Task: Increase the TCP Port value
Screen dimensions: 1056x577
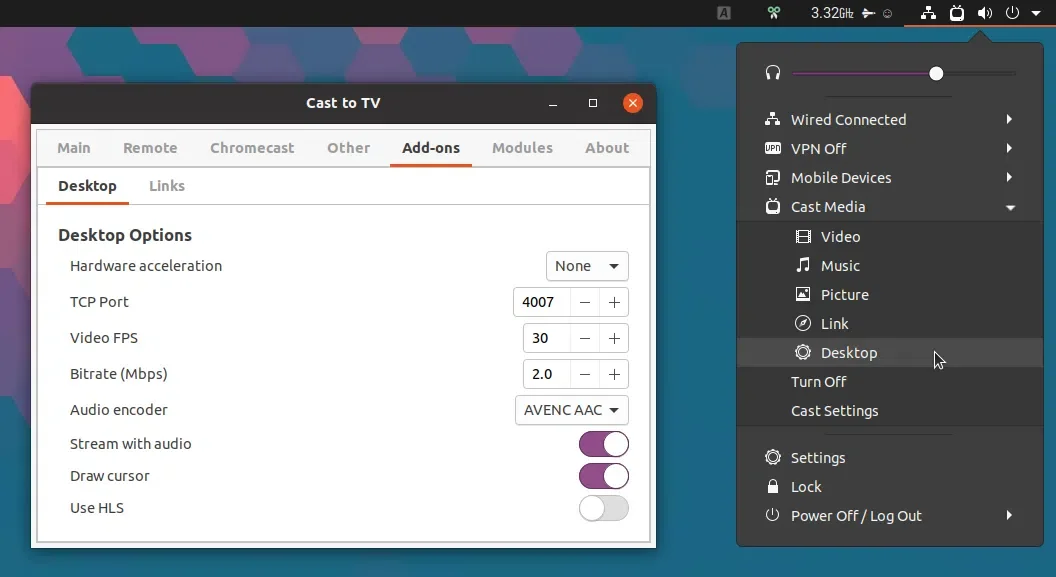Action: [614, 302]
